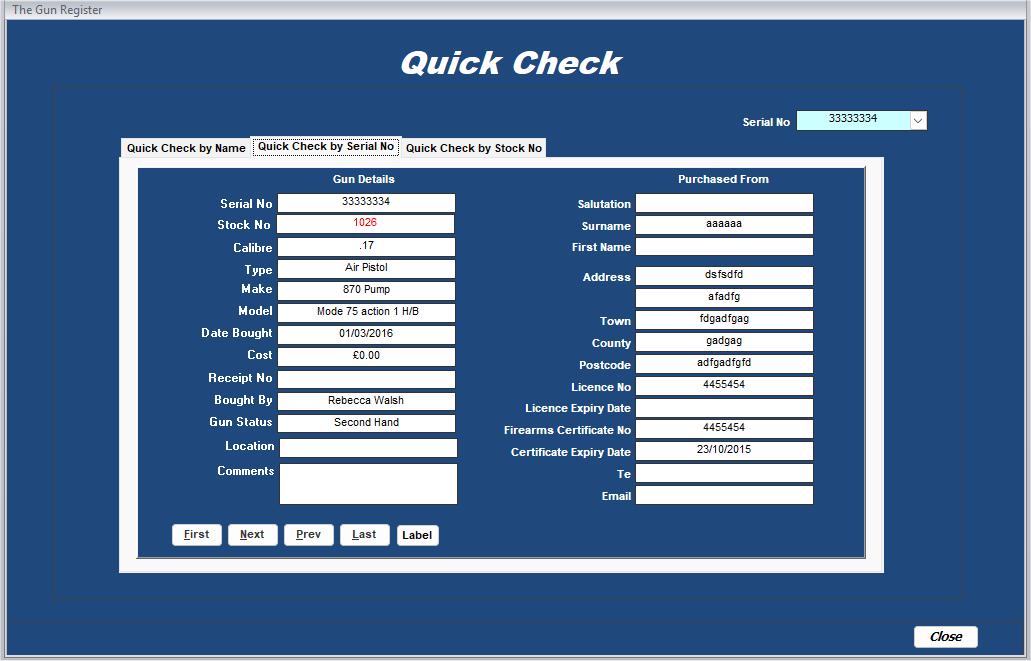Click the Serial No field showing 33333334
Viewport: 1031px width, 661px height.
click(x=367, y=202)
